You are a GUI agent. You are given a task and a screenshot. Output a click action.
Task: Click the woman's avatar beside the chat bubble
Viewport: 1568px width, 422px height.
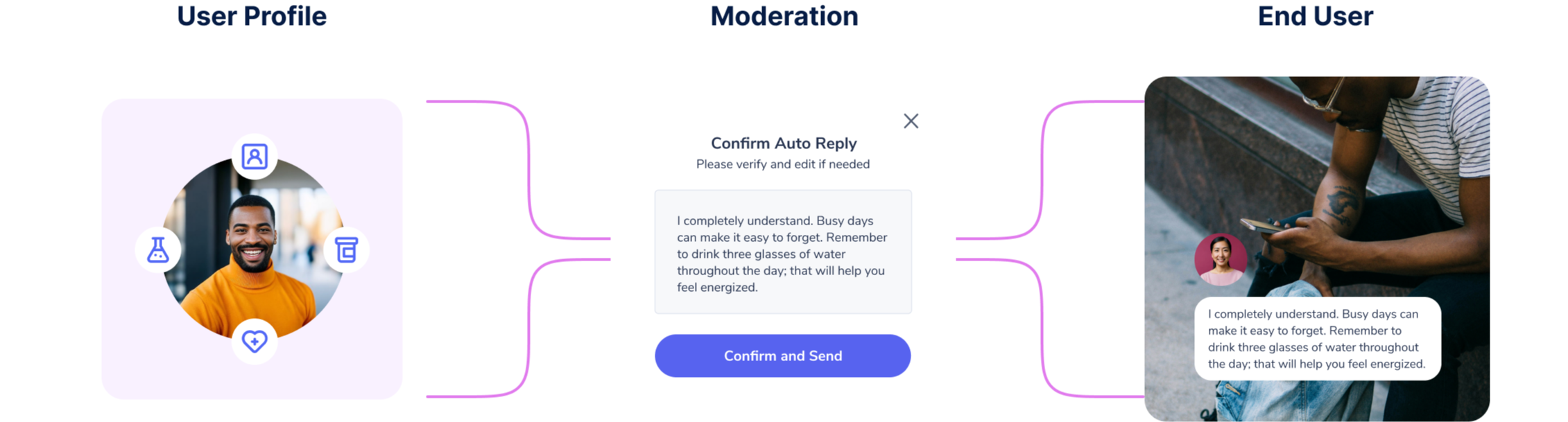(1221, 260)
